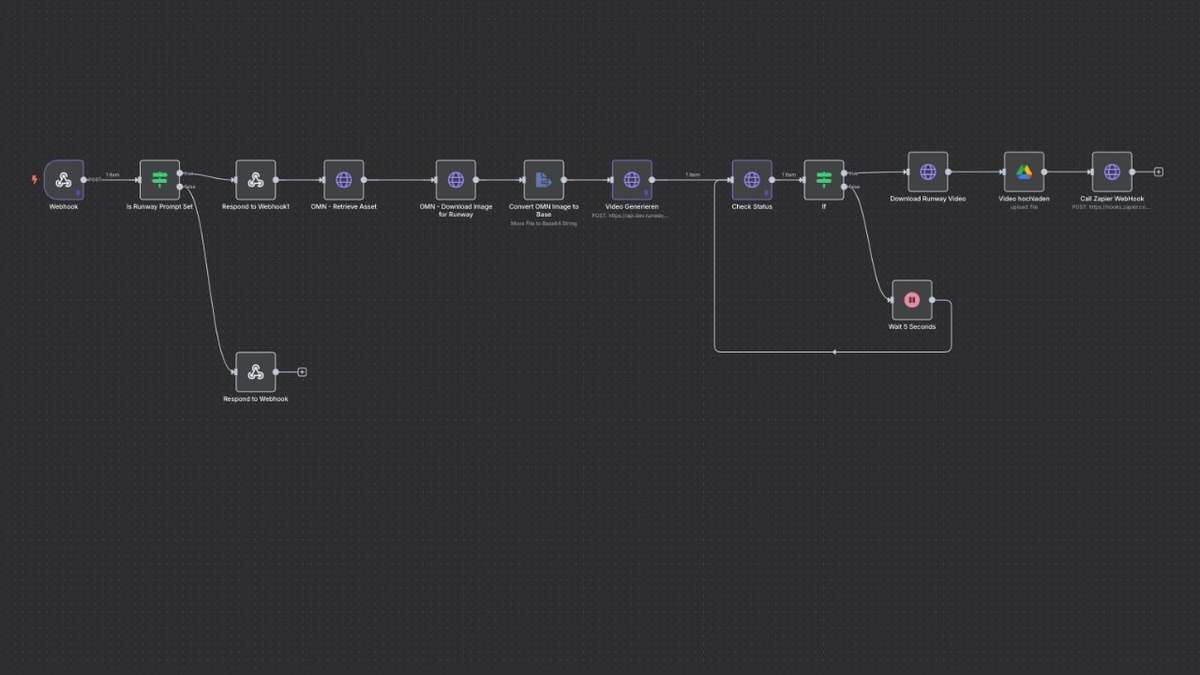Click the output connector of Wait 5 Seconds
1200x675 pixels.
click(x=931, y=300)
